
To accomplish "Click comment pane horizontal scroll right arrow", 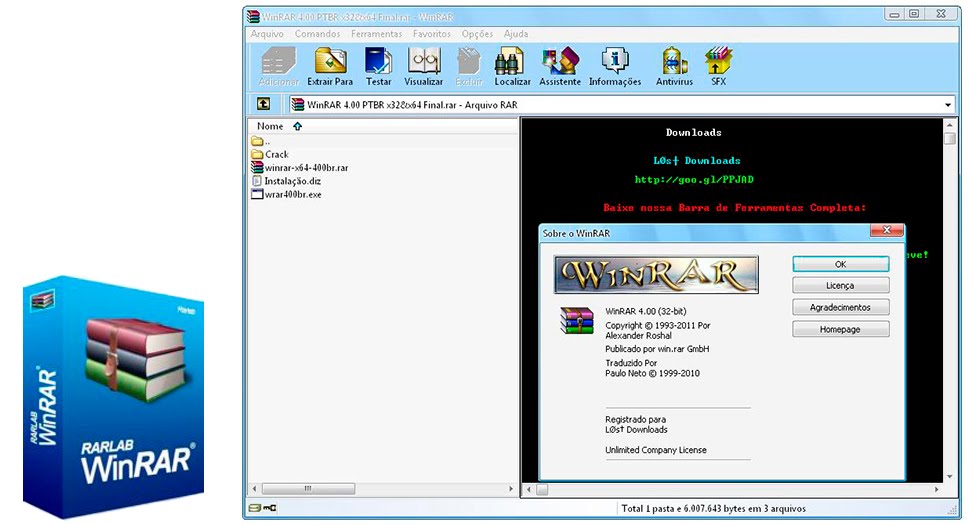I will pos(937,489).
